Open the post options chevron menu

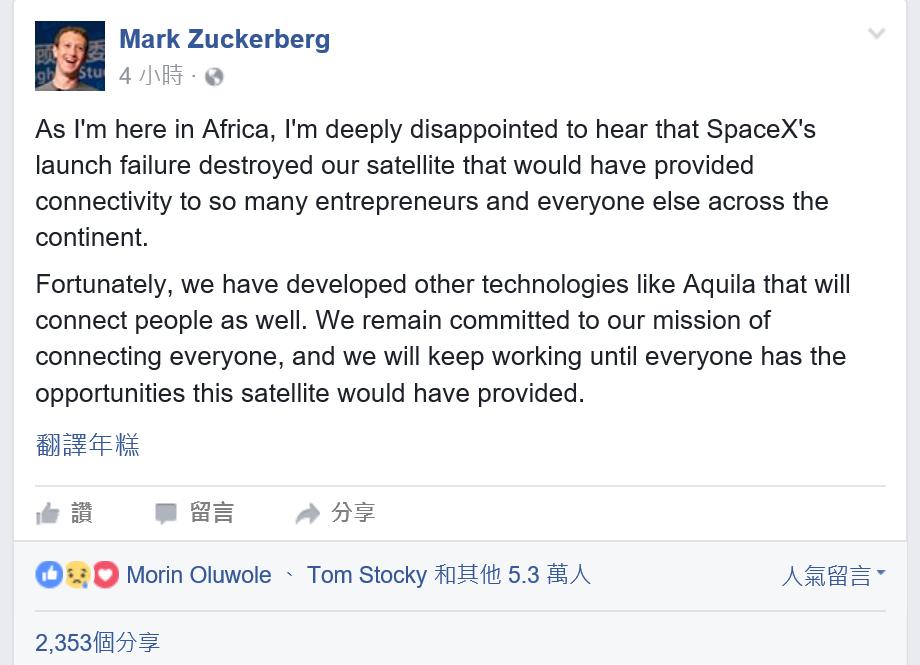click(x=877, y=33)
